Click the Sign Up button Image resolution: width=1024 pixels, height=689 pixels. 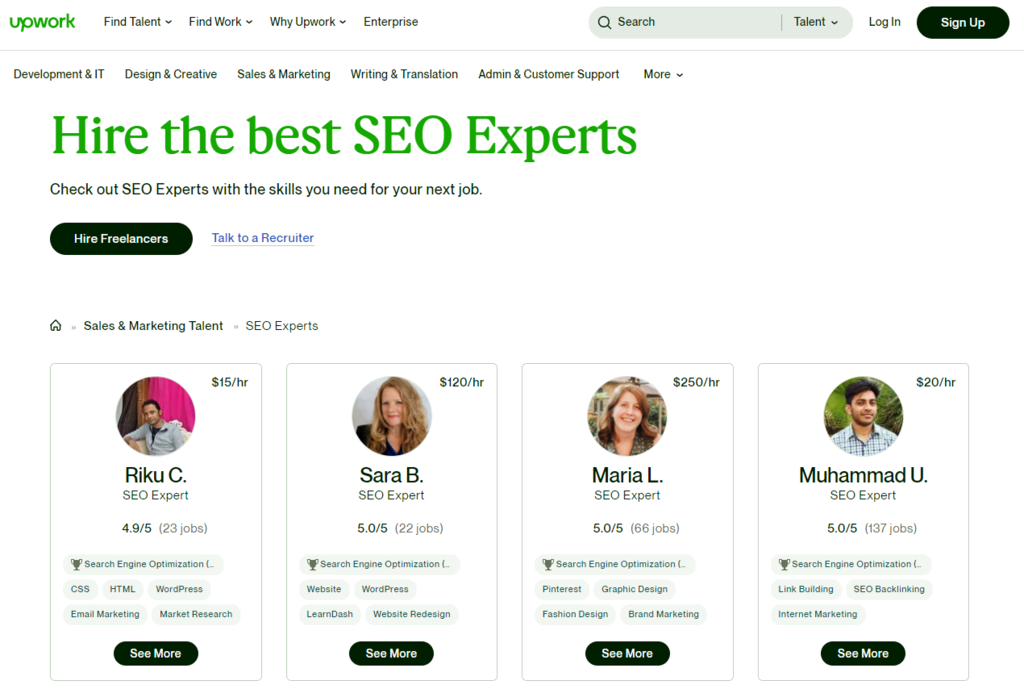pyautogui.click(x=963, y=22)
